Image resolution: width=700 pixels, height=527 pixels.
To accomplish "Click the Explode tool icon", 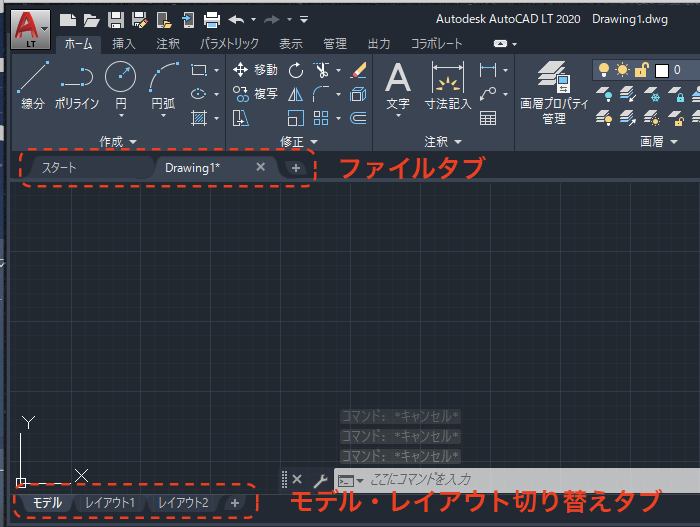I will tap(358, 94).
